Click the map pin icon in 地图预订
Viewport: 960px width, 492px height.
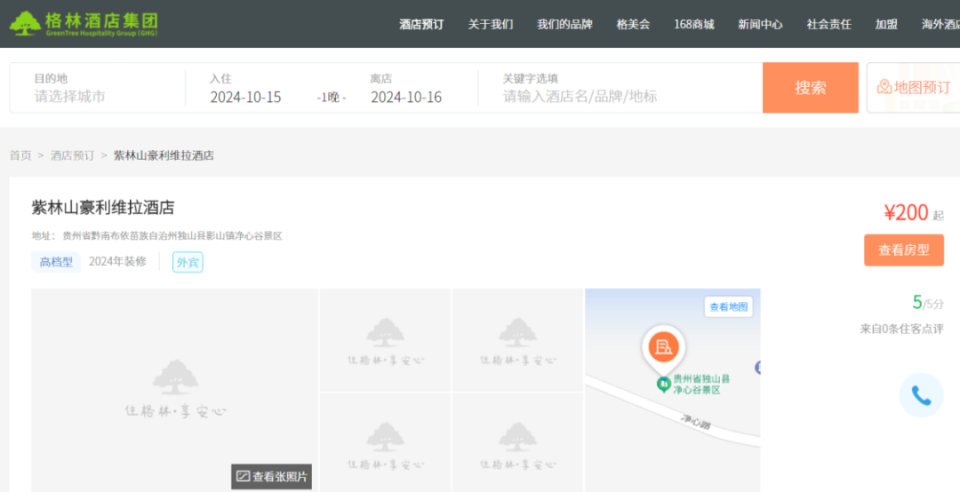pyautogui.click(x=884, y=87)
